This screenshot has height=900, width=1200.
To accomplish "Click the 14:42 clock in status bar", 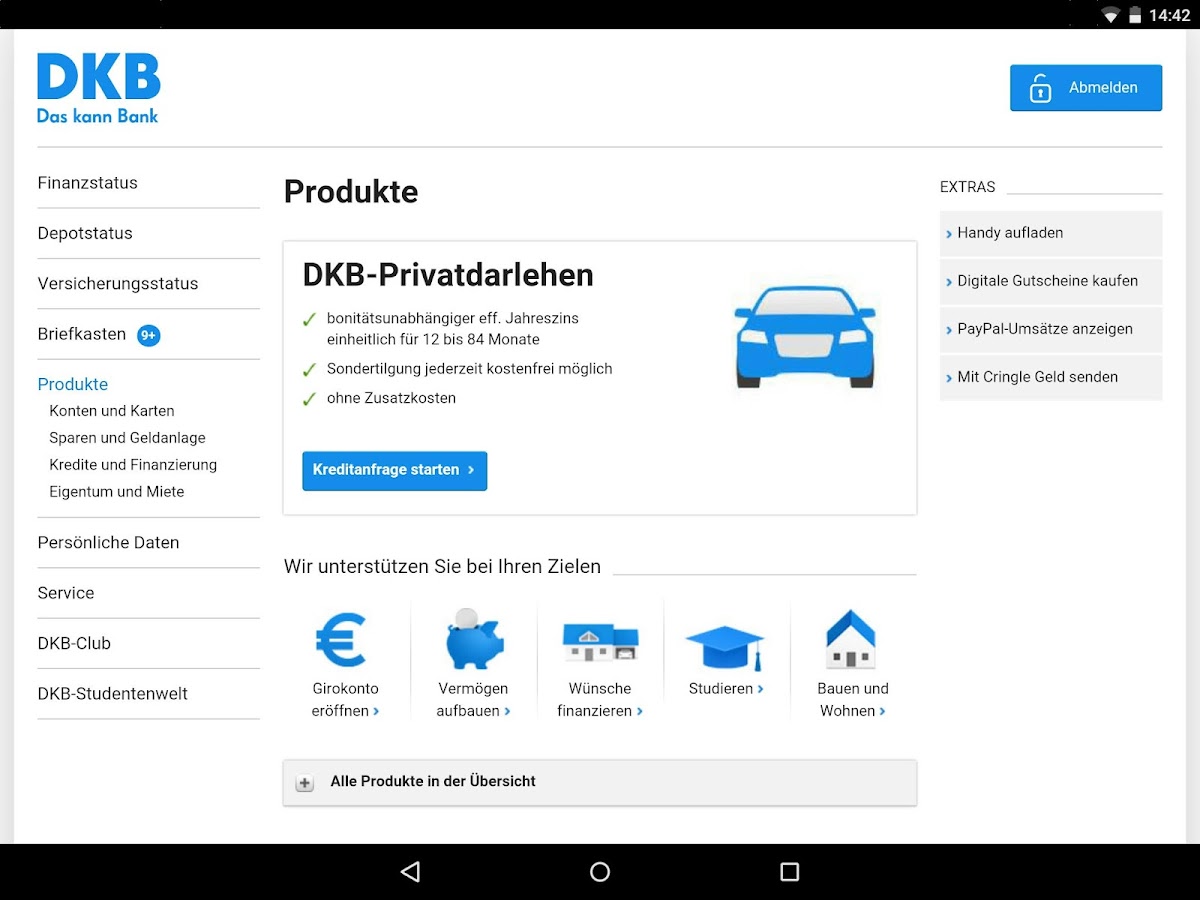I will point(1170,15).
